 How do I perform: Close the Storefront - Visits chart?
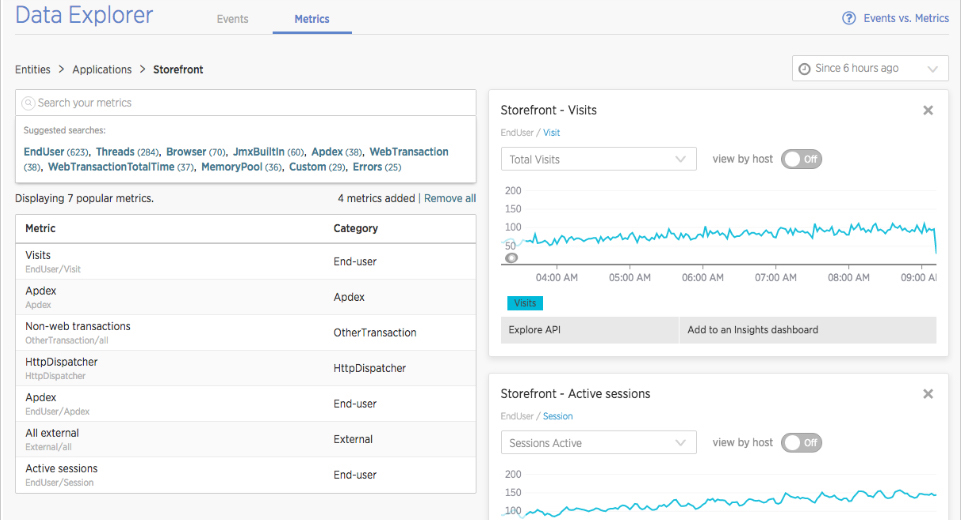pyautogui.click(x=928, y=110)
